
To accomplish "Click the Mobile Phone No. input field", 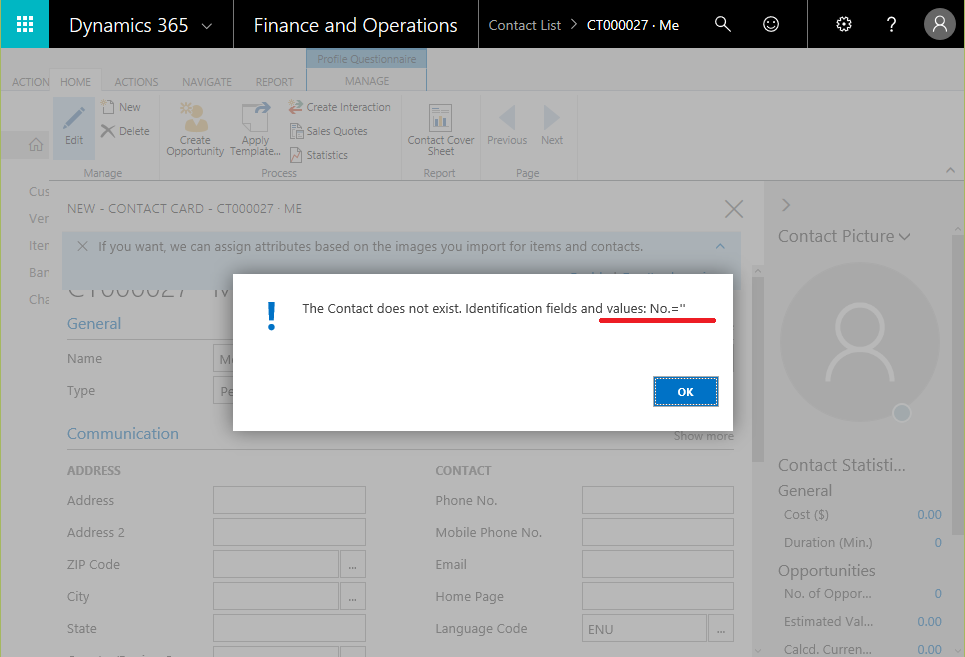I will tap(658, 532).
